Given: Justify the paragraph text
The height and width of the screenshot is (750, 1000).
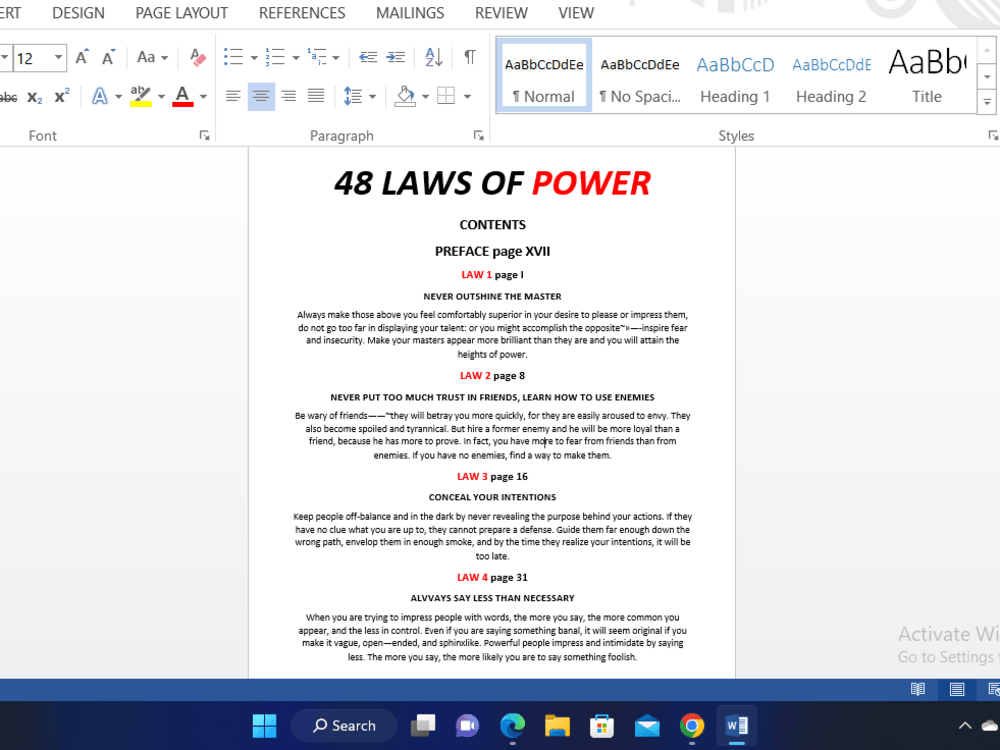Looking at the screenshot, I should pos(316,96).
